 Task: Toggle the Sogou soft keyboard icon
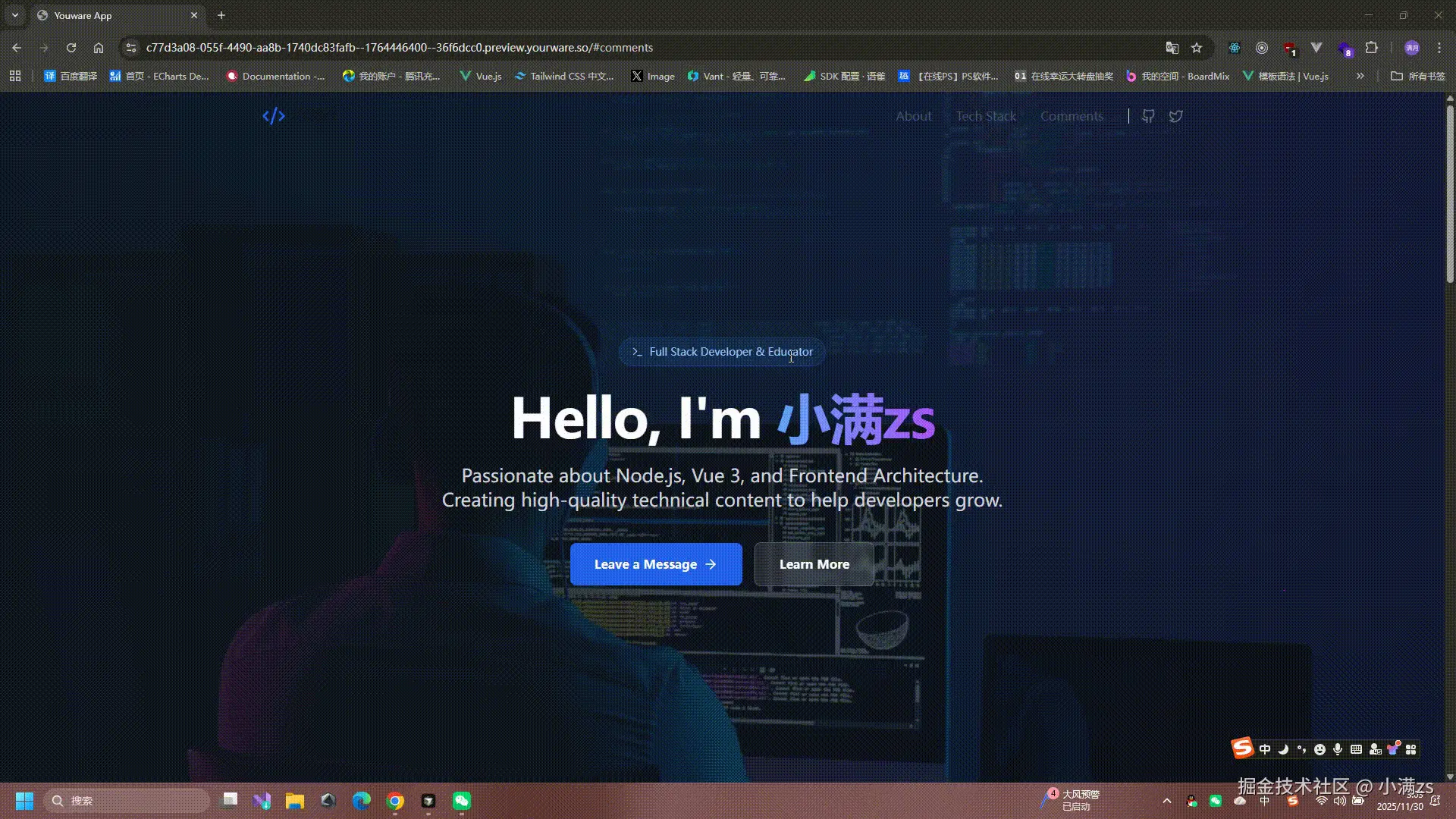1356,749
